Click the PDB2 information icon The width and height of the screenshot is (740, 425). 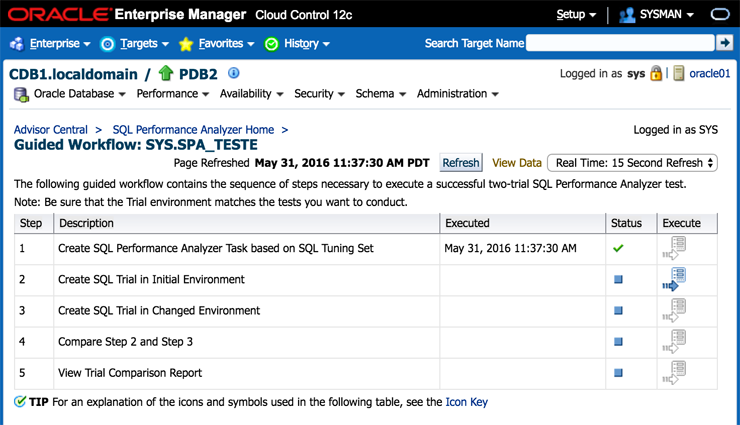pos(234,73)
